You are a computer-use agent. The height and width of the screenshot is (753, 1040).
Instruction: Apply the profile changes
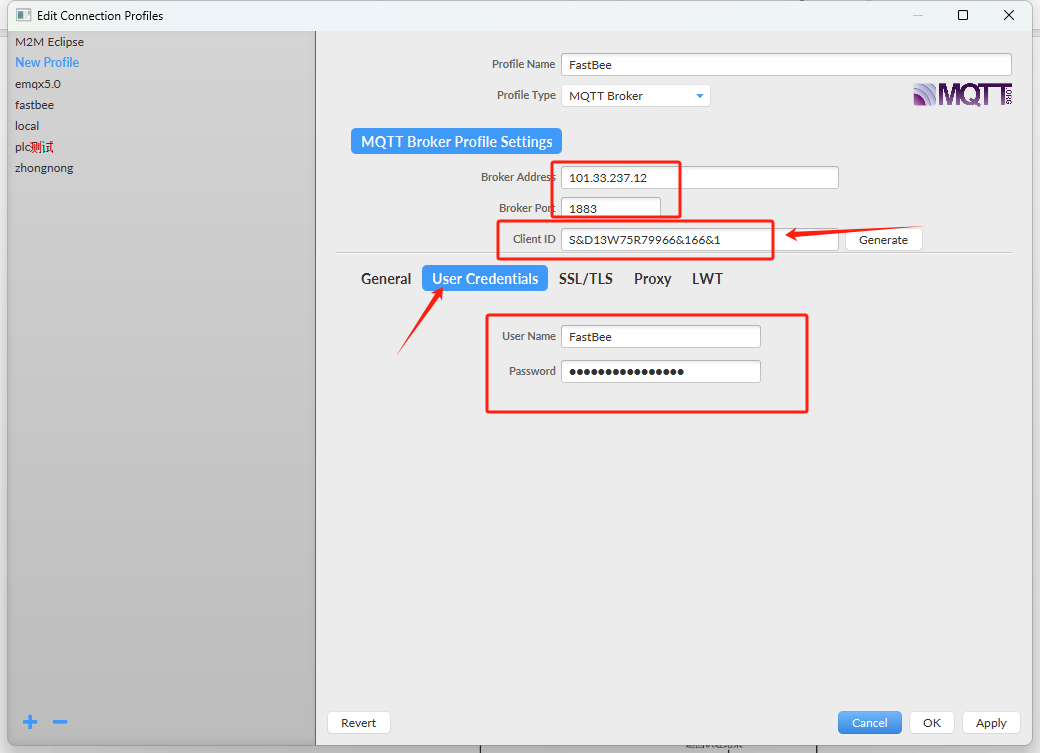(991, 722)
